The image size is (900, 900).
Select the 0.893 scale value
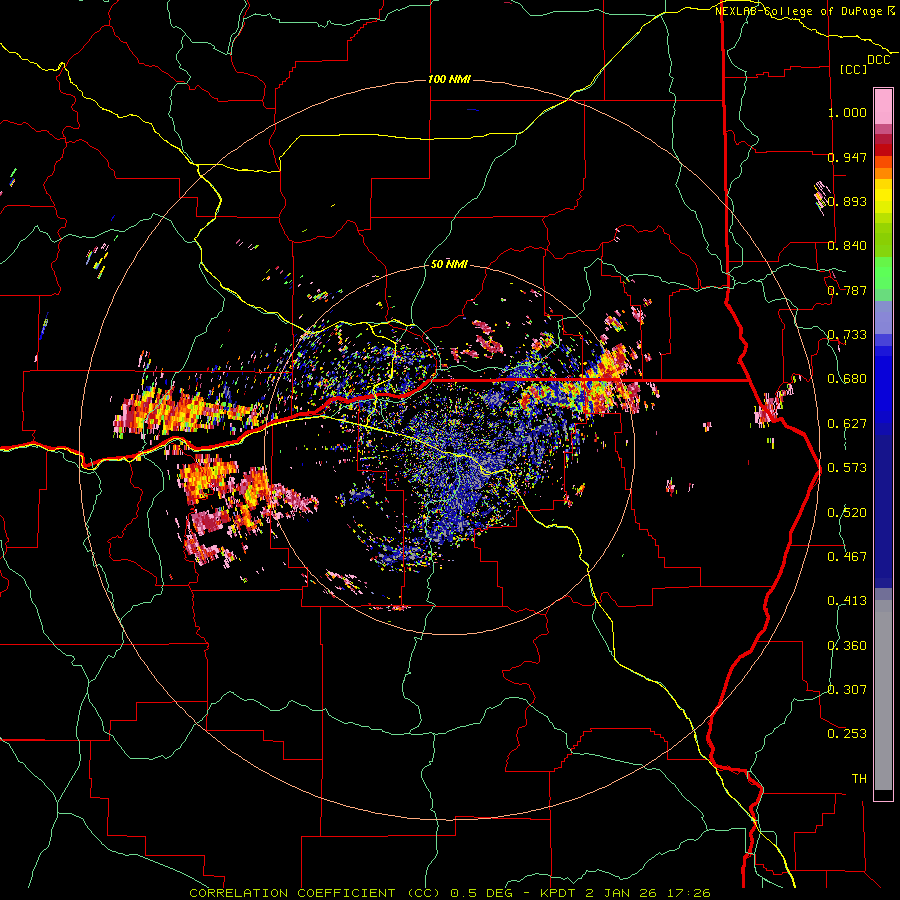(847, 201)
